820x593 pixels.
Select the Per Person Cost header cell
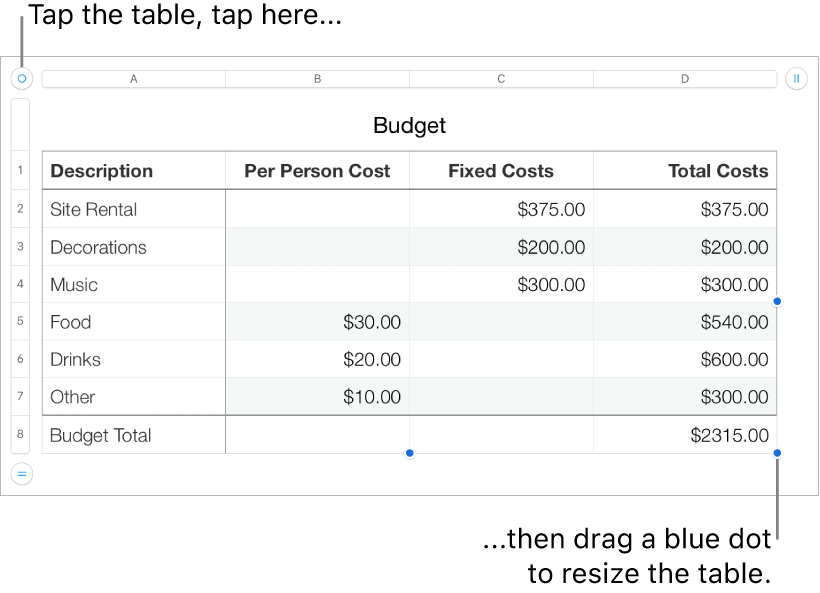317,170
